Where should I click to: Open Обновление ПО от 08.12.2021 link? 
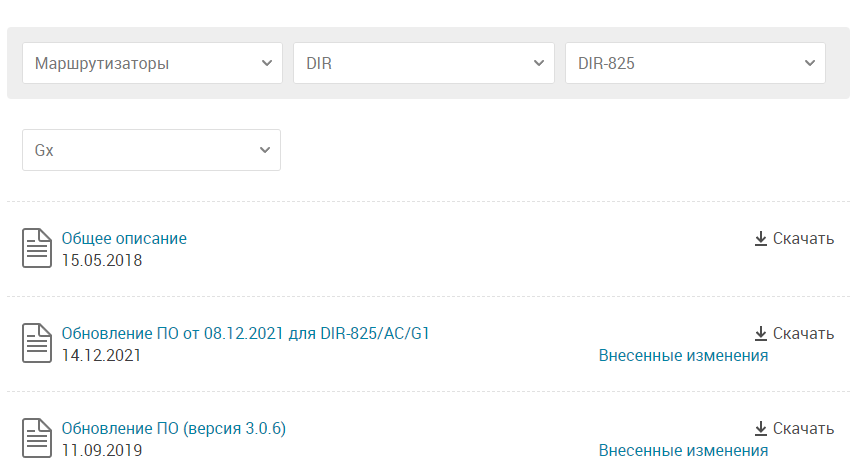[245, 334]
